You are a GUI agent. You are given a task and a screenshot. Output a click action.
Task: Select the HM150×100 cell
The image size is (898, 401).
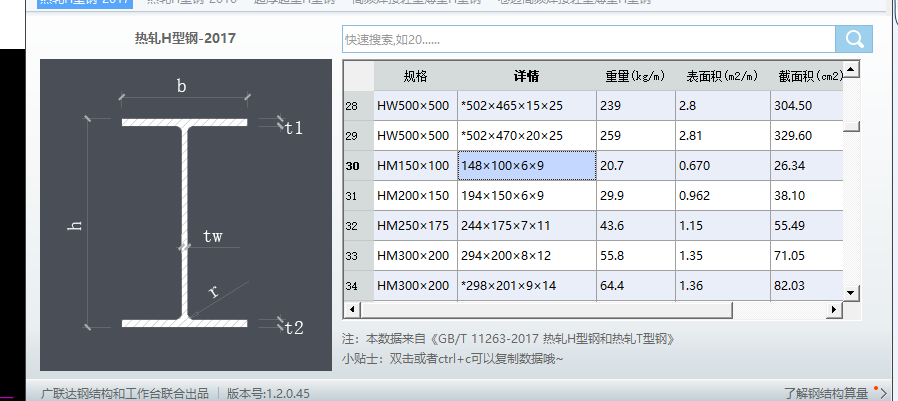(x=416, y=166)
